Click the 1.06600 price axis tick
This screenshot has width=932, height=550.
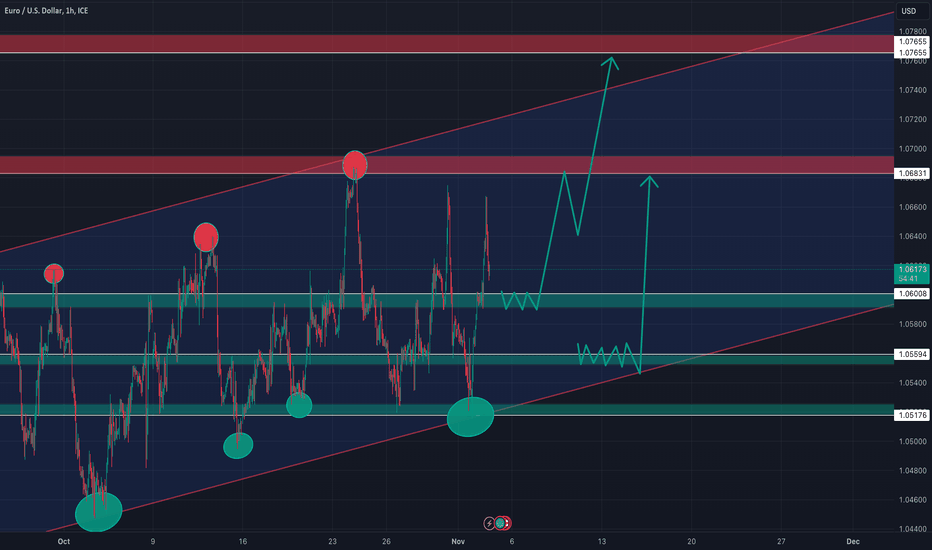(912, 208)
